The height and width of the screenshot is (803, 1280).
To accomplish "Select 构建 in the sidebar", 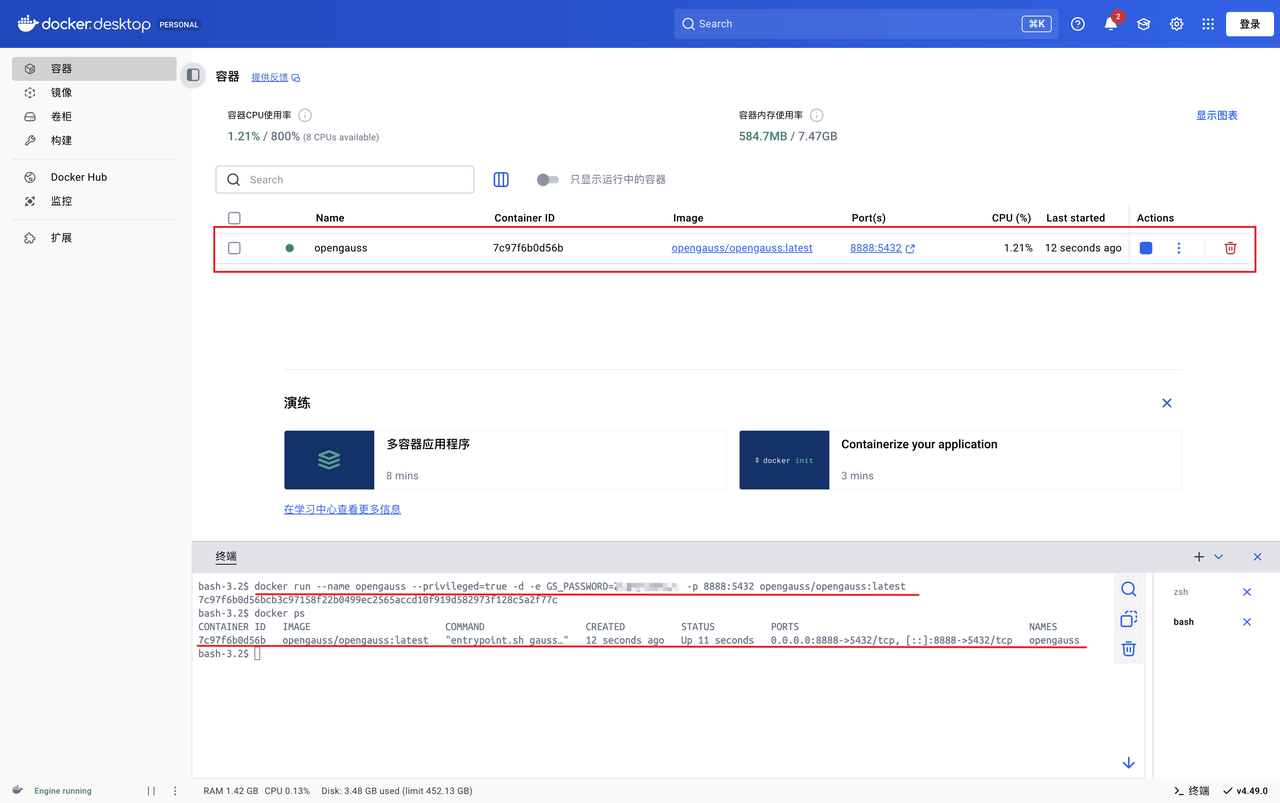I will [x=94, y=141].
